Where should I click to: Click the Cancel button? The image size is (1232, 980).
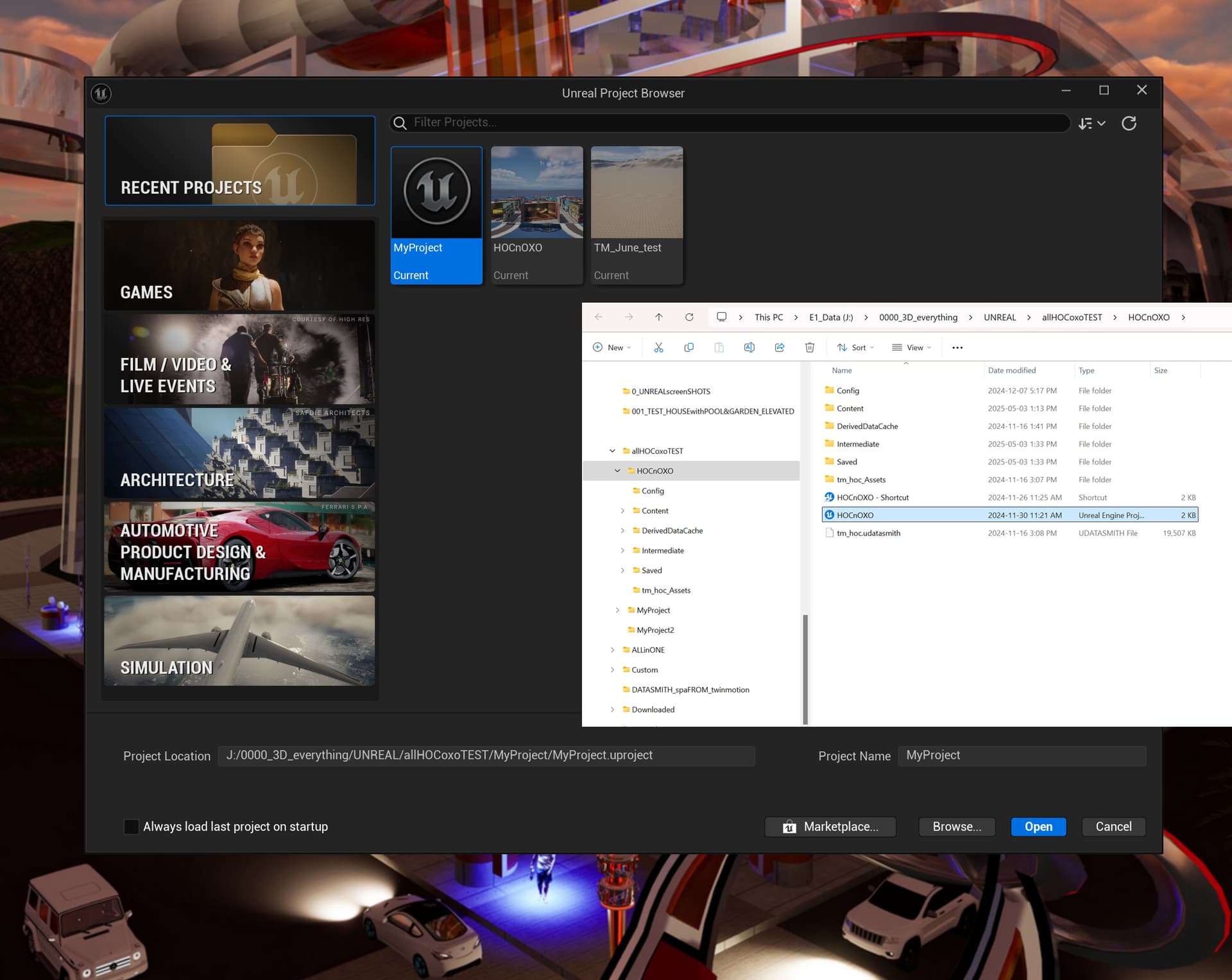click(1113, 827)
